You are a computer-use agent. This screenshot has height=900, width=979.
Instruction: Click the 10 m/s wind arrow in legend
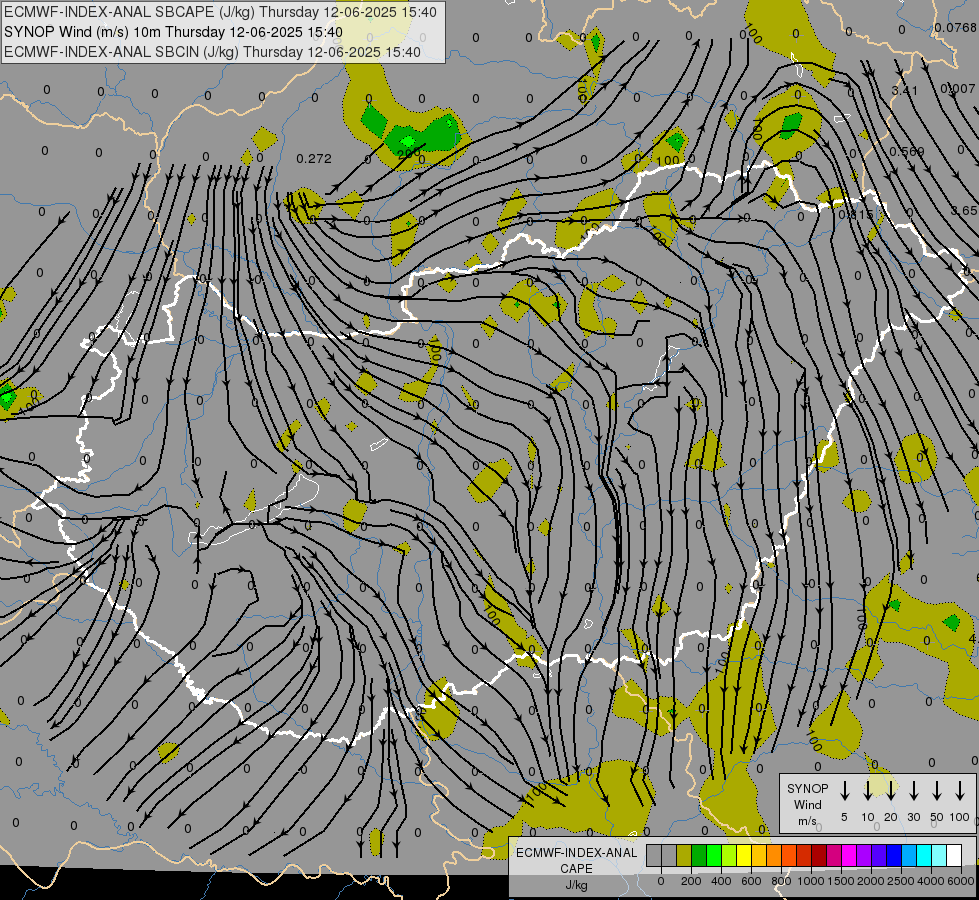tap(867, 791)
